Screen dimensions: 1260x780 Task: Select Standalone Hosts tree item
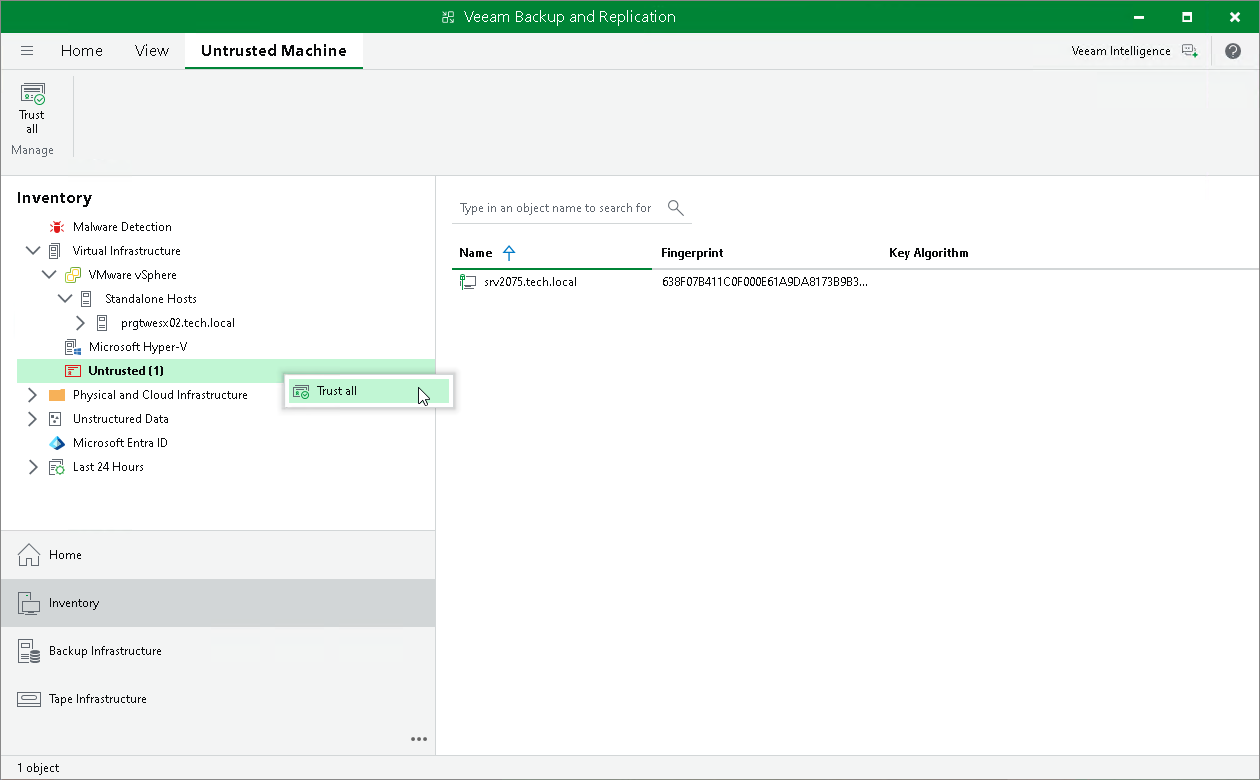pos(150,299)
